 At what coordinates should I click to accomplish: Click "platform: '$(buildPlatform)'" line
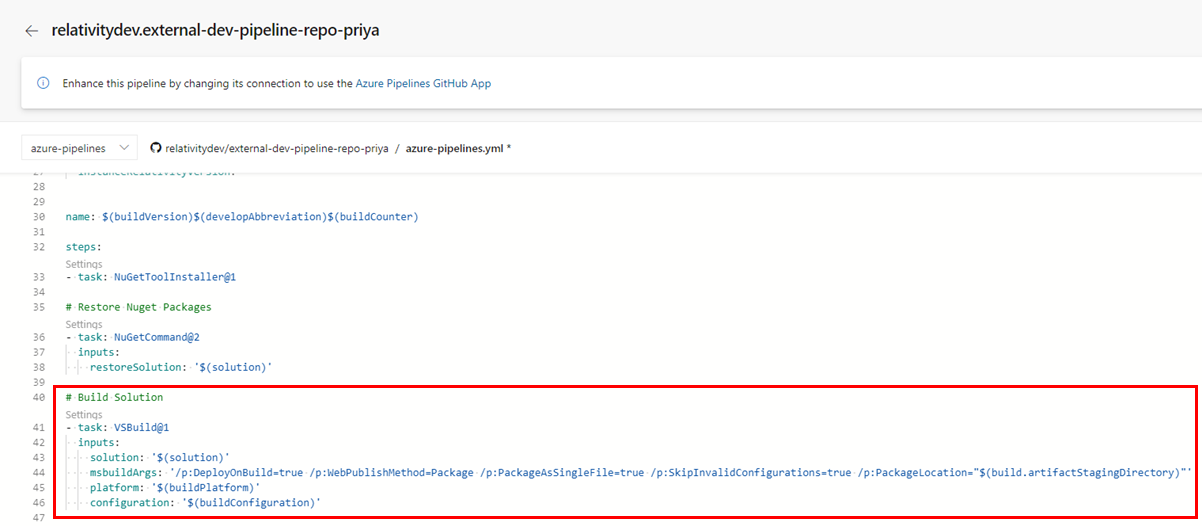175,487
